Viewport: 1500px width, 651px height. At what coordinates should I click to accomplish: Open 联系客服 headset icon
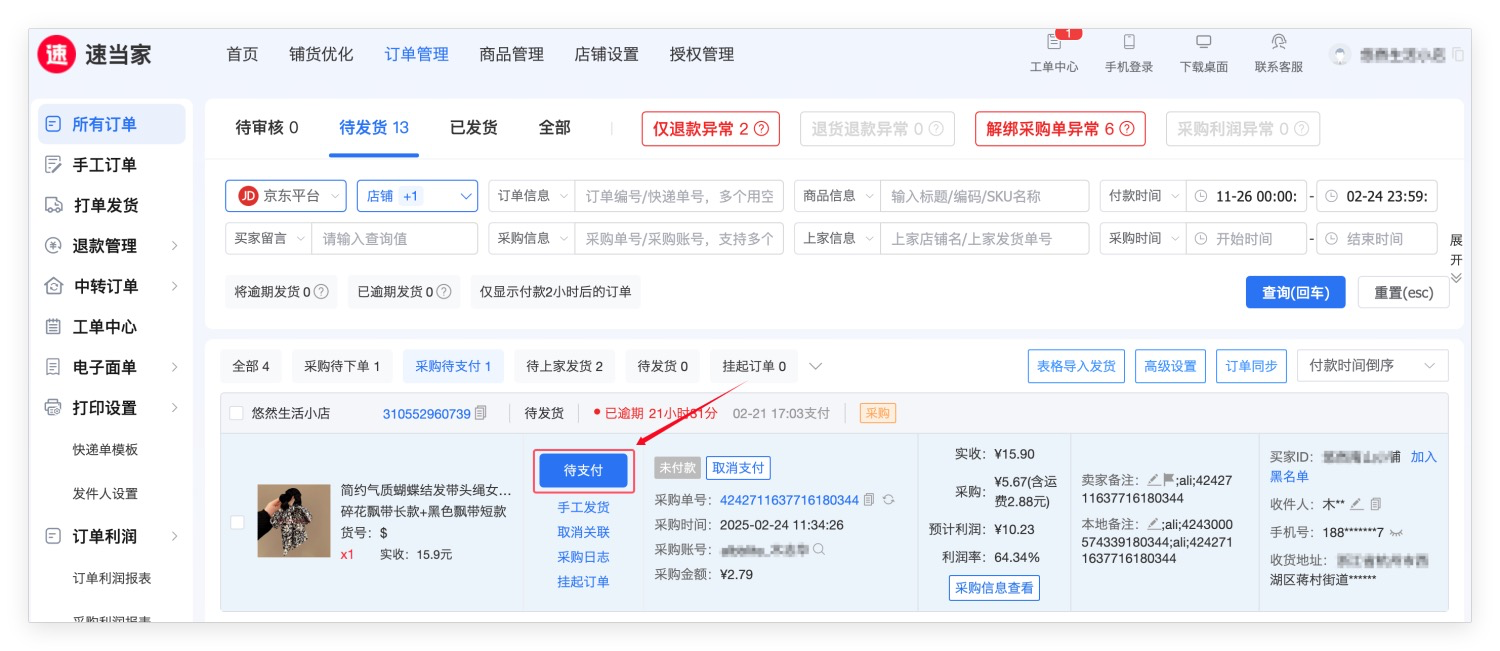pyautogui.click(x=1278, y=42)
